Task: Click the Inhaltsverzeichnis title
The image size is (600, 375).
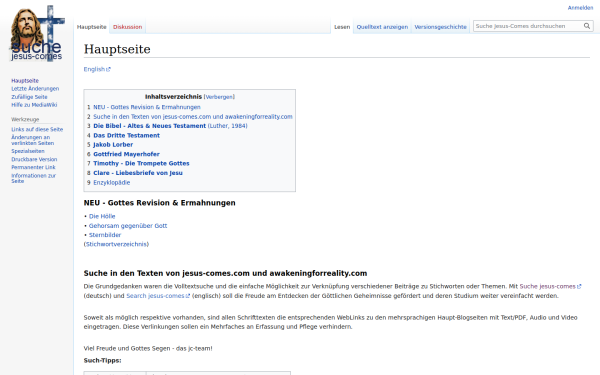Action: 173,97
